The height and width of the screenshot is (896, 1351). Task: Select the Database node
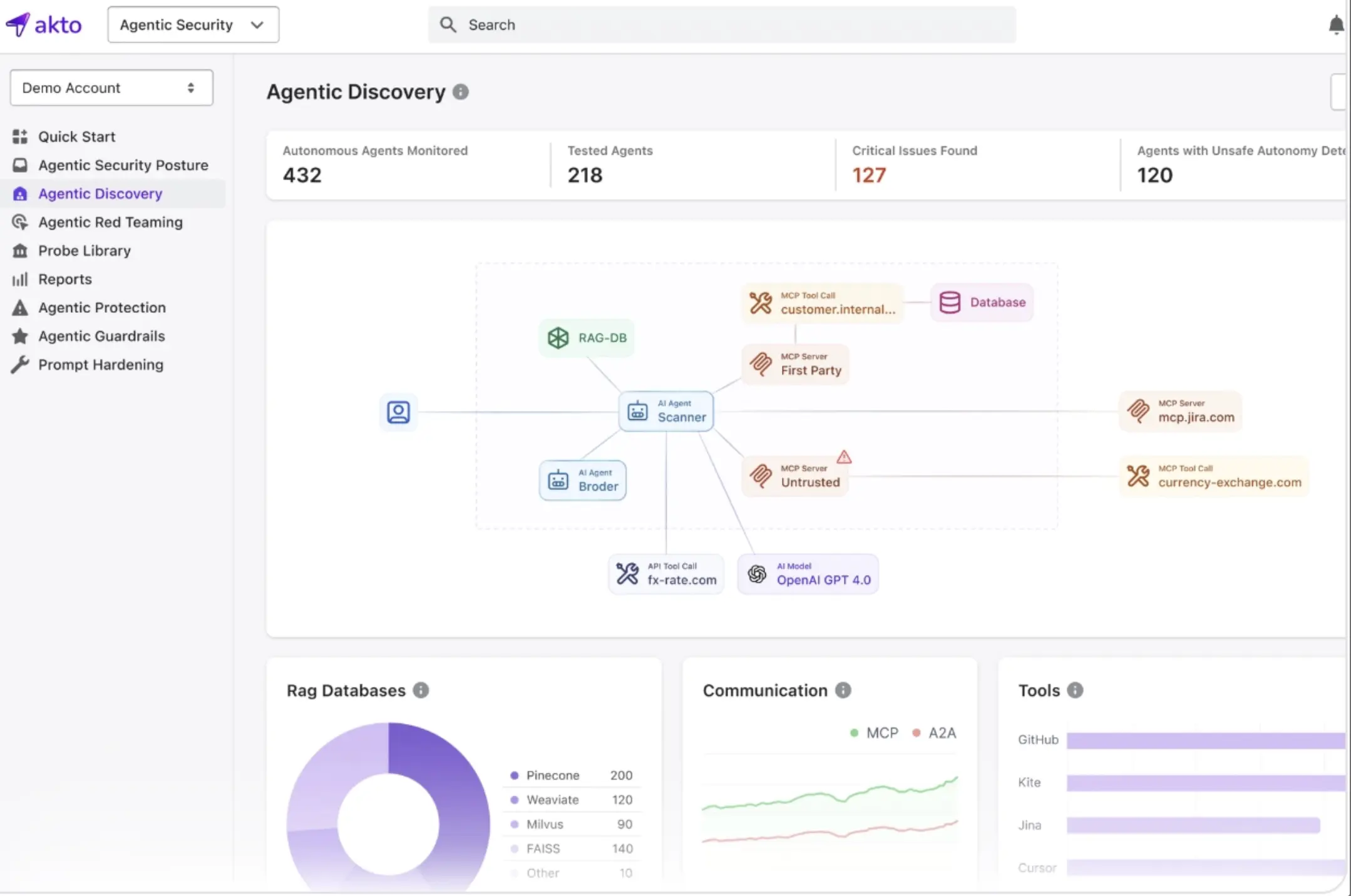pyautogui.click(x=982, y=302)
